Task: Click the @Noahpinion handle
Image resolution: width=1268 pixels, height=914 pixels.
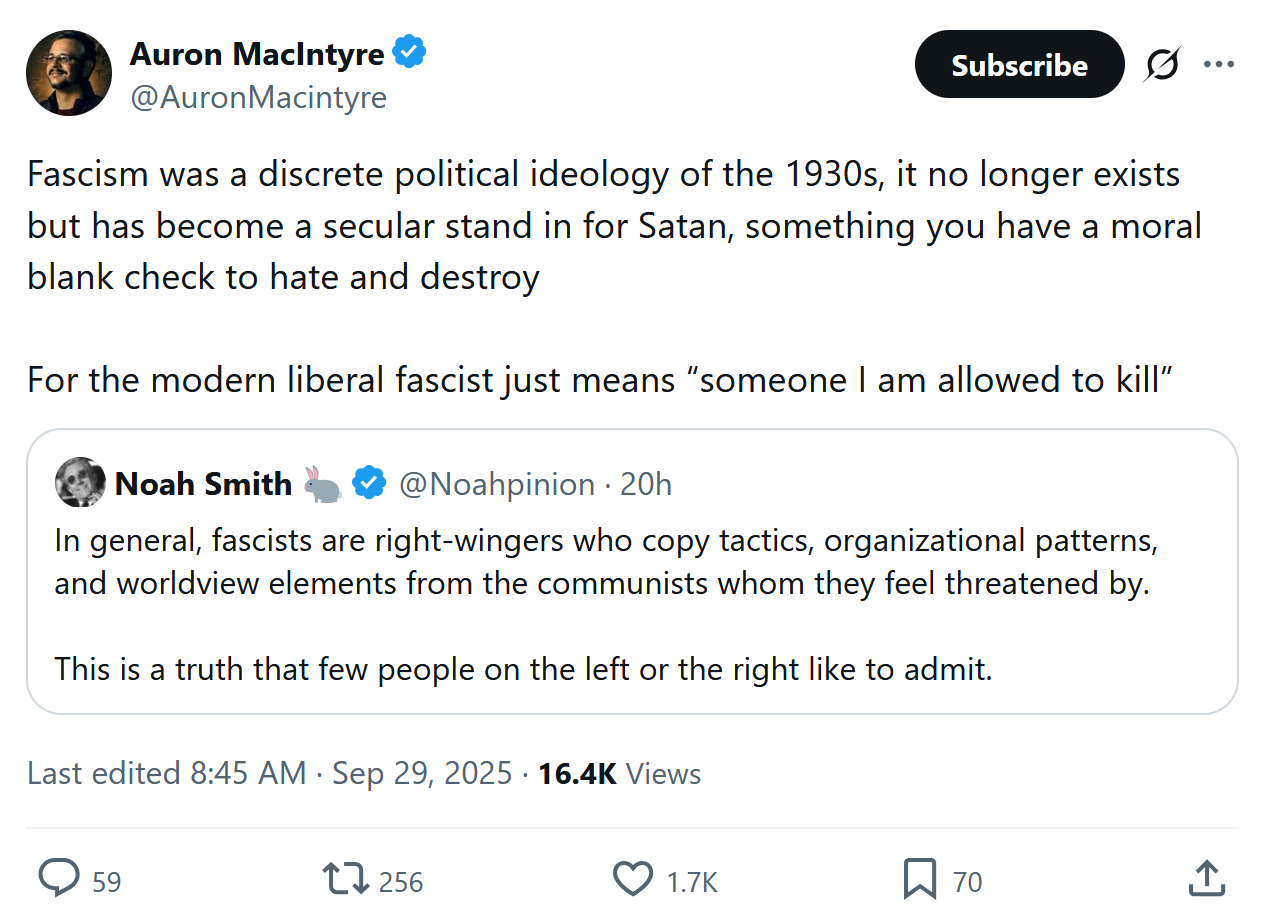Action: [x=497, y=484]
